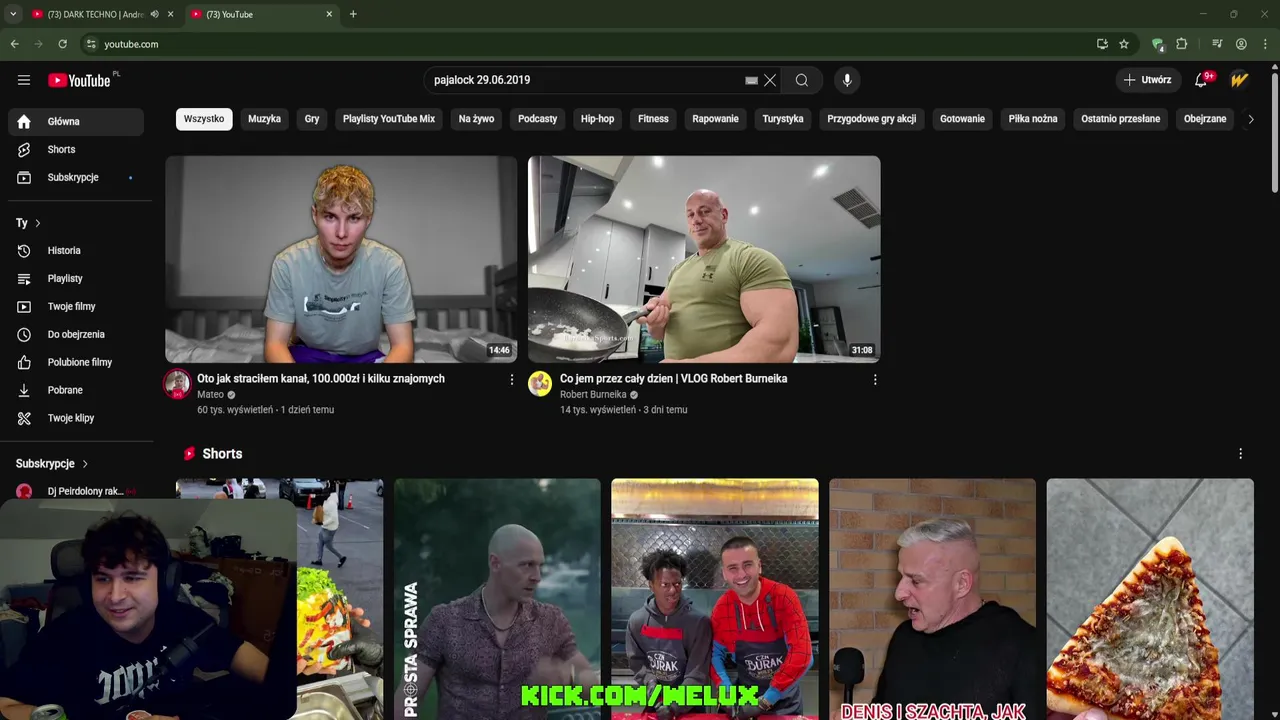This screenshot has height=720, width=1280.
Task: Open the on-screen keyboard icon in search box
Action: (x=751, y=80)
